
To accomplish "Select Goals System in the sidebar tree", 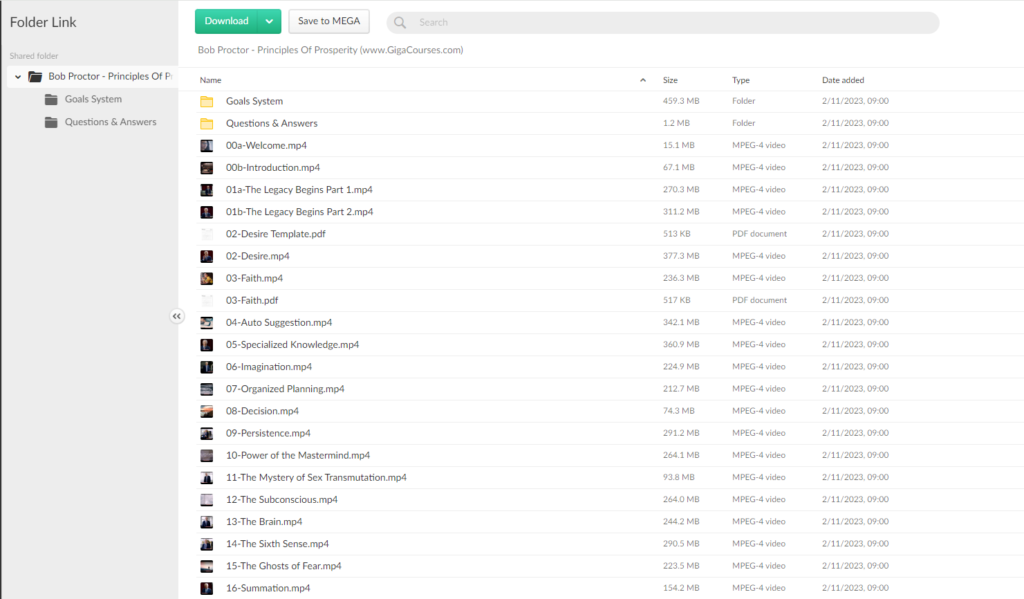I will tap(93, 99).
